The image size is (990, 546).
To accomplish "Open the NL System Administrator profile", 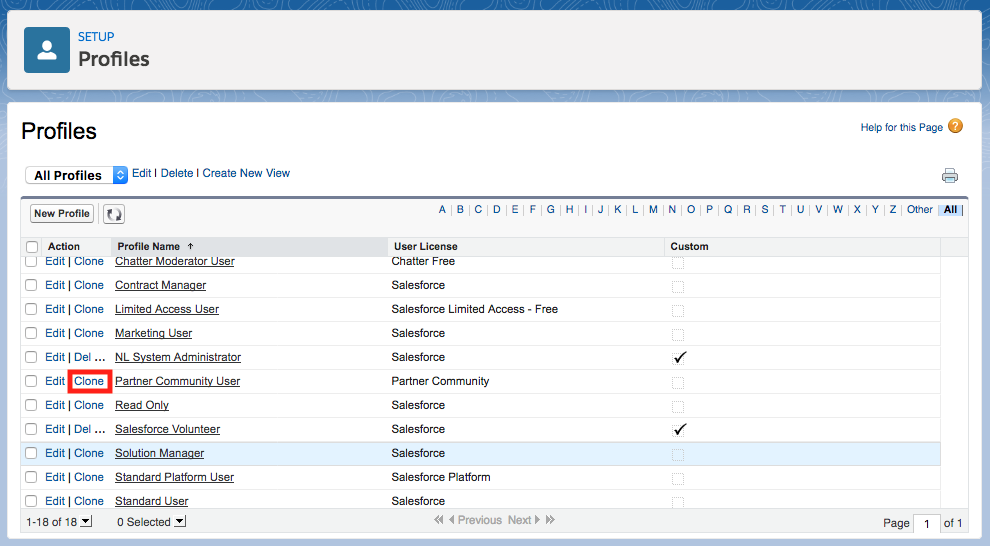I will [x=178, y=357].
